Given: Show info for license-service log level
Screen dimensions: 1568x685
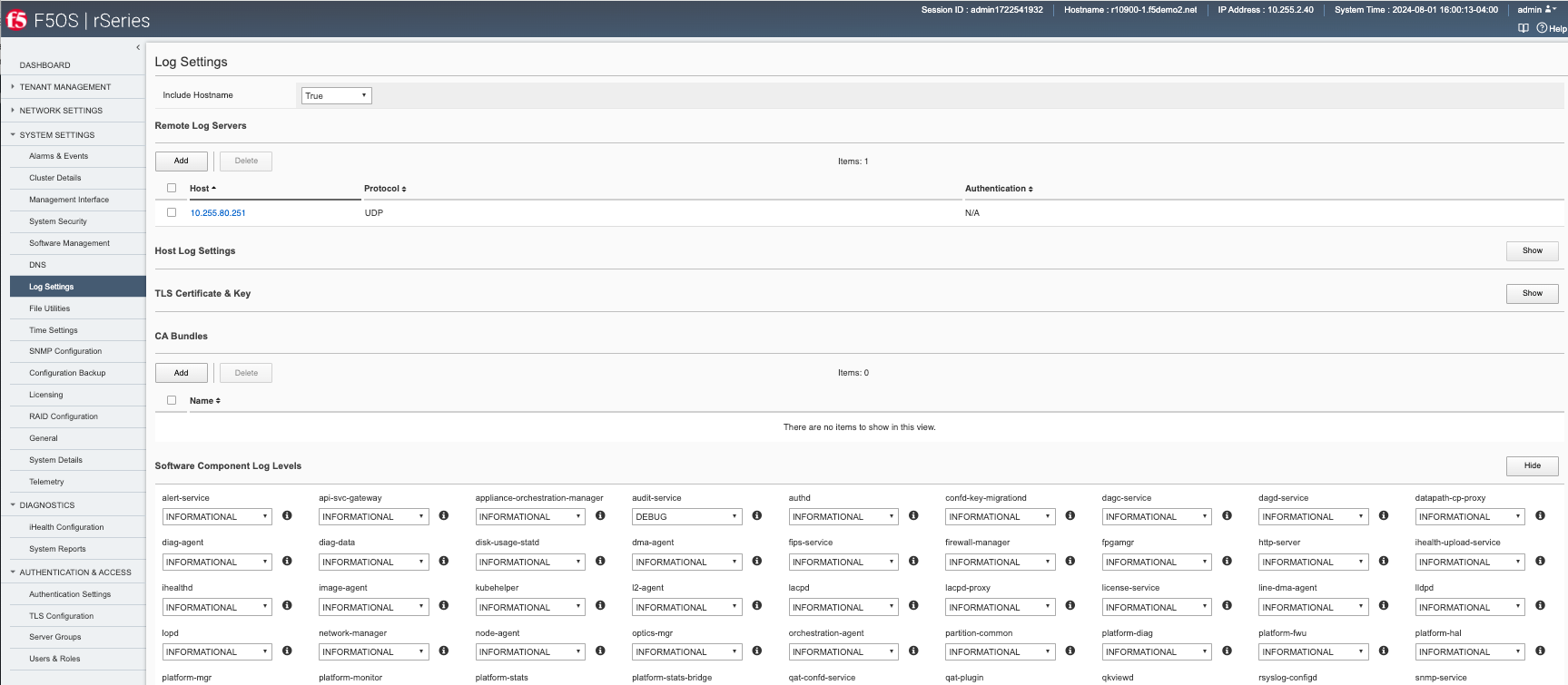Looking at the screenshot, I should click(1227, 605).
